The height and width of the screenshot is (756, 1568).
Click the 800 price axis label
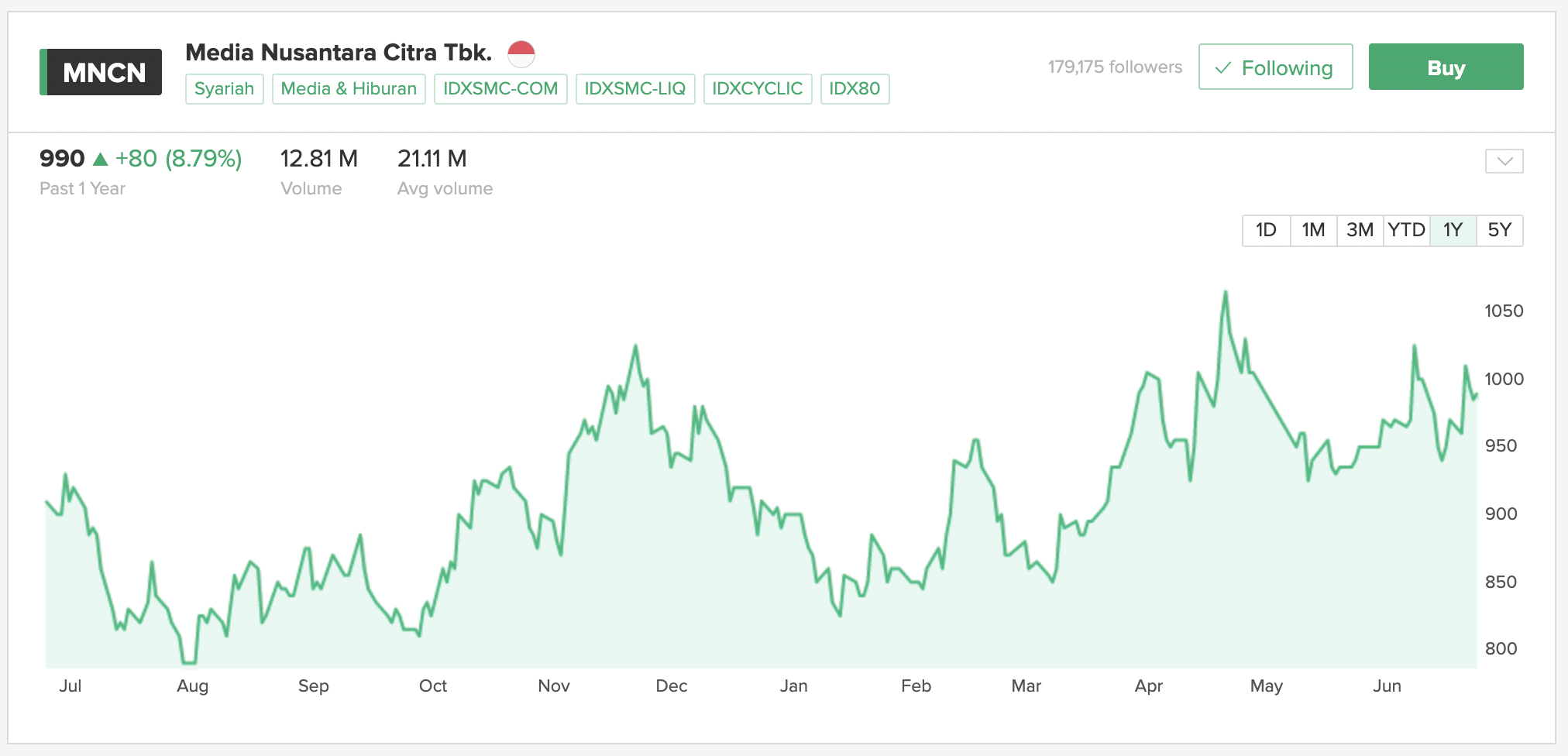coord(1501,649)
